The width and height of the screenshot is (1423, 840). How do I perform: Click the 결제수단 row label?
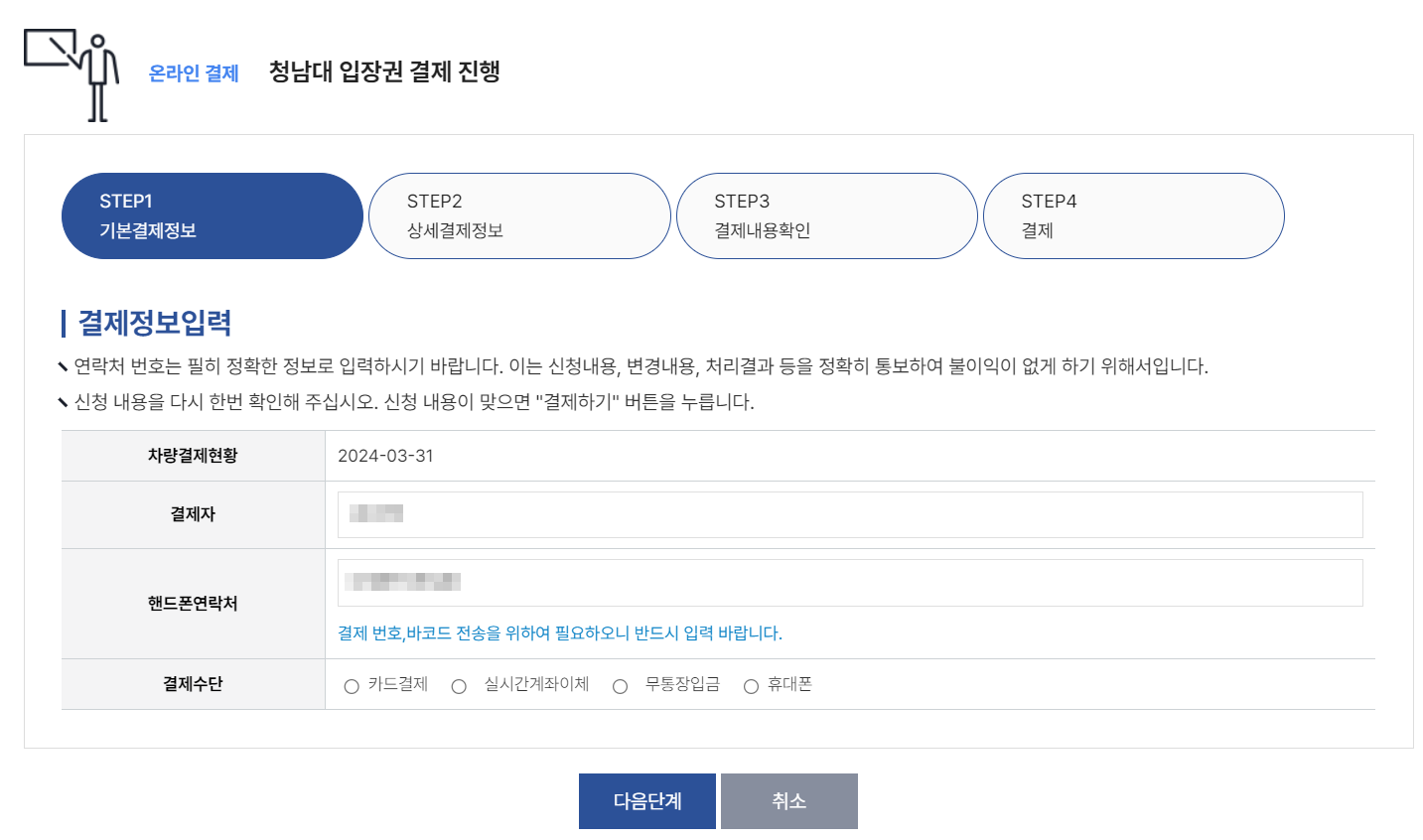[193, 684]
